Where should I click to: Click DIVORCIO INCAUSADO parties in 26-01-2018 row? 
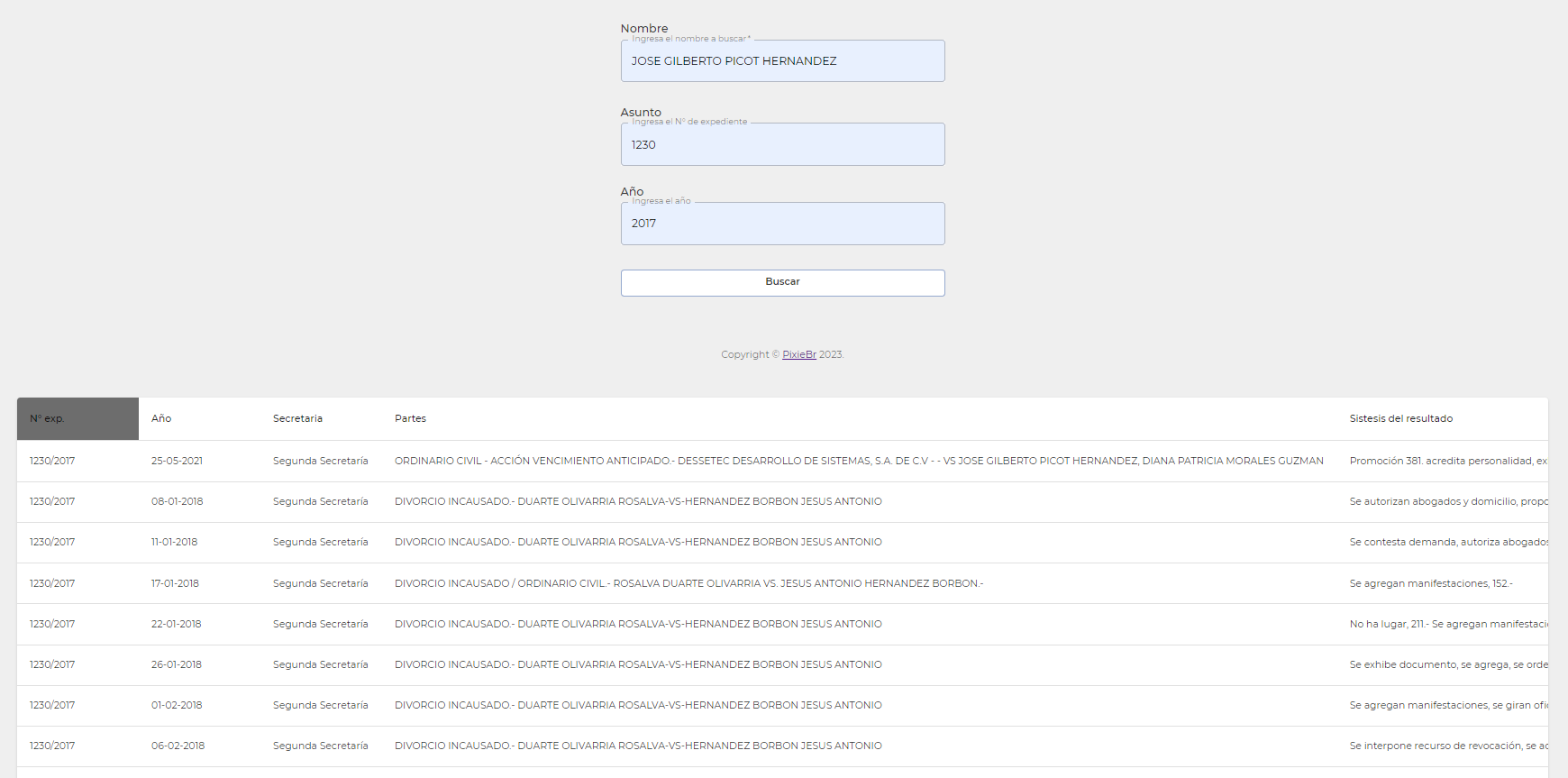(638, 664)
